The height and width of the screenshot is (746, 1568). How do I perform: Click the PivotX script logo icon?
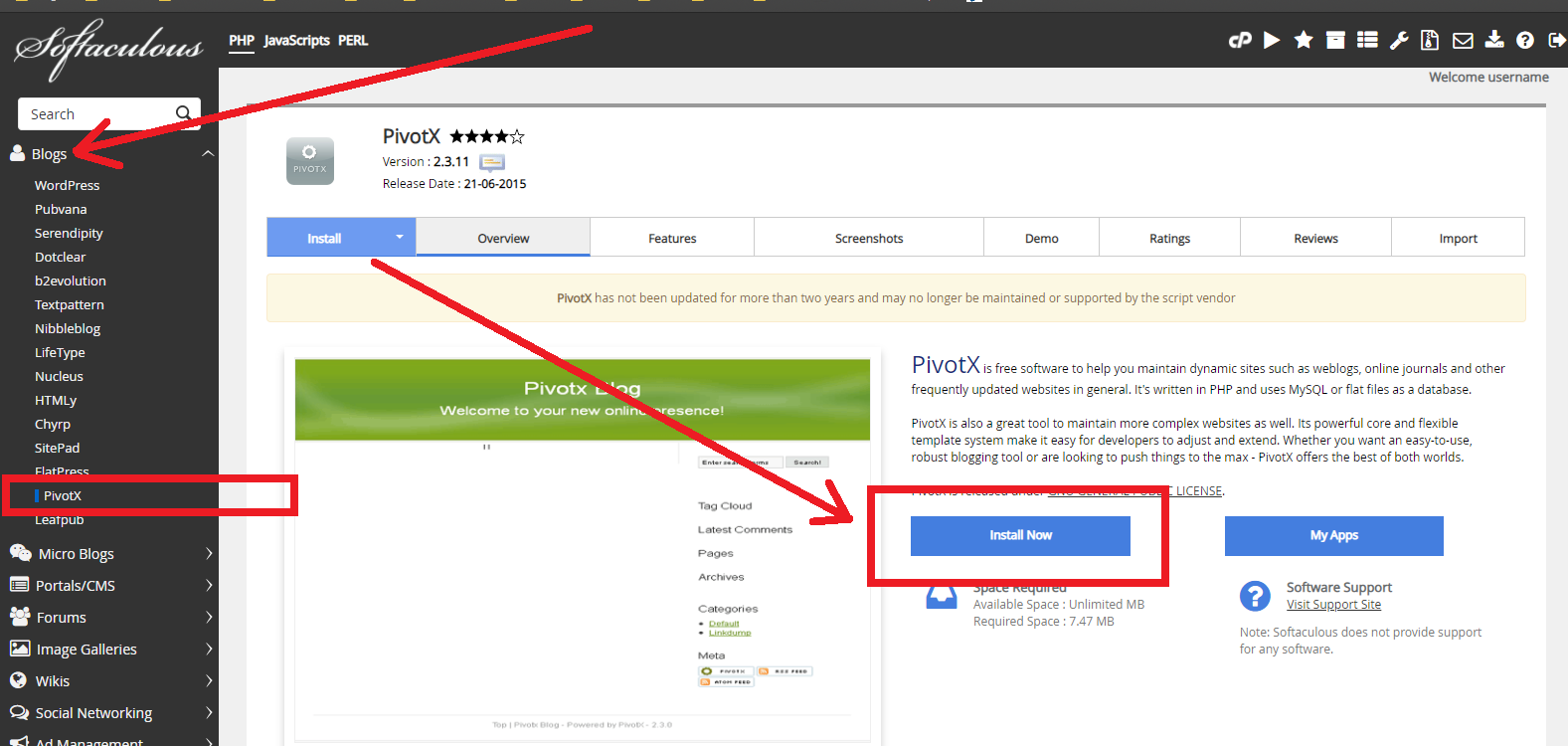[x=310, y=161]
